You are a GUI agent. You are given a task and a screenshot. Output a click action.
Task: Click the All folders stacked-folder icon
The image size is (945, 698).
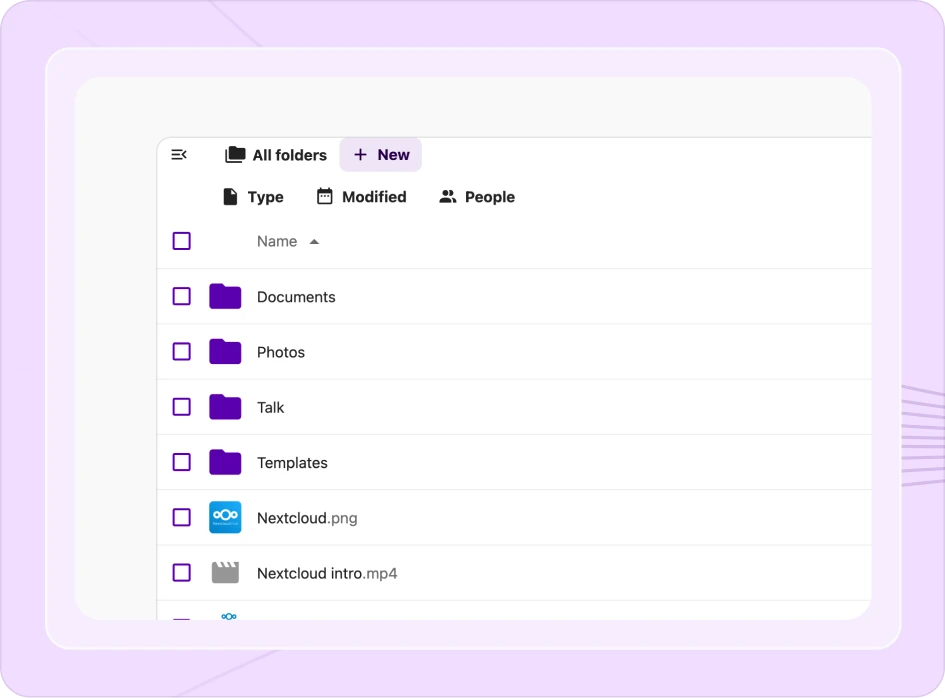click(235, 155)
